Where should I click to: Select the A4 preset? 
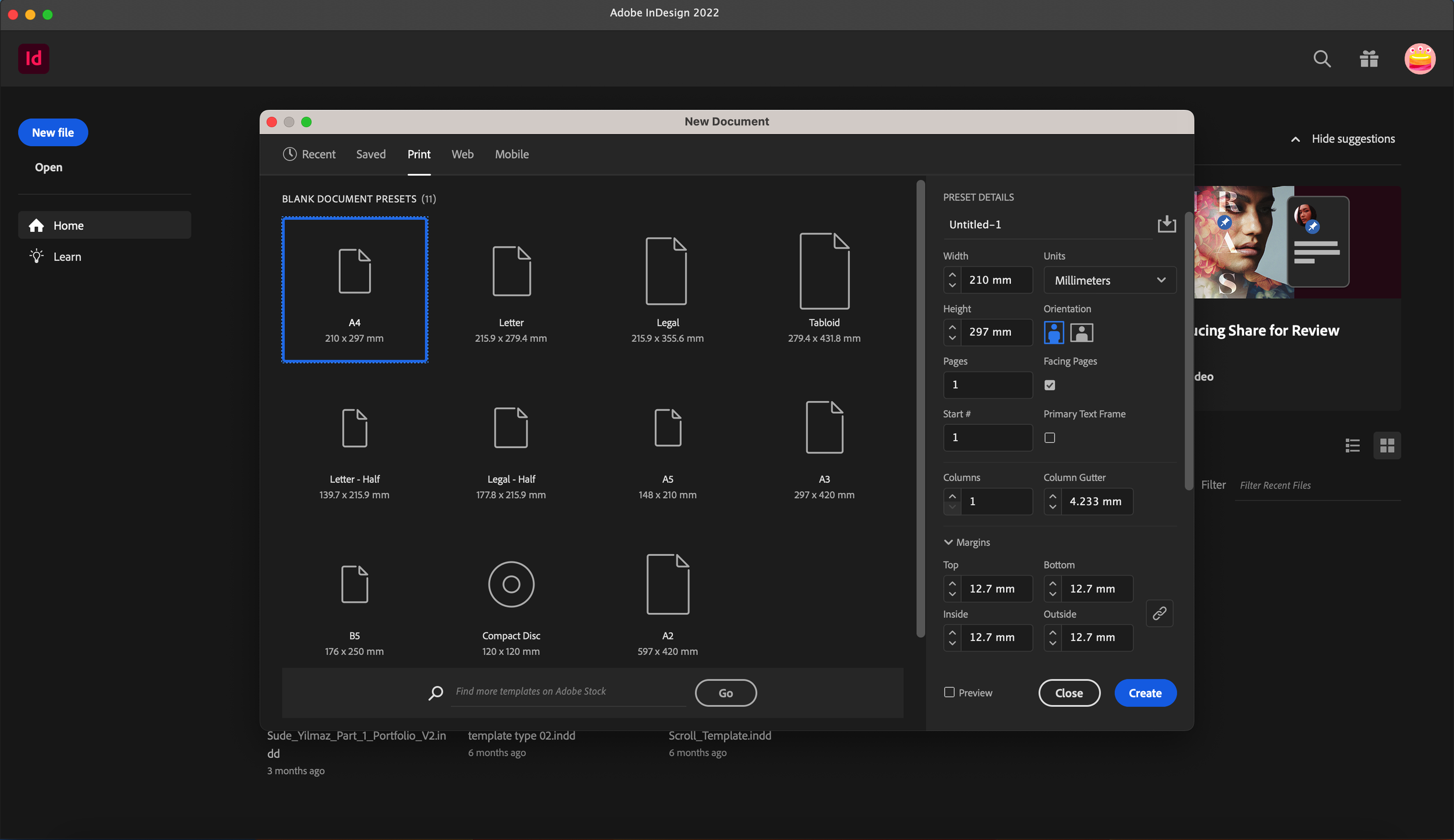pos(355,289)
